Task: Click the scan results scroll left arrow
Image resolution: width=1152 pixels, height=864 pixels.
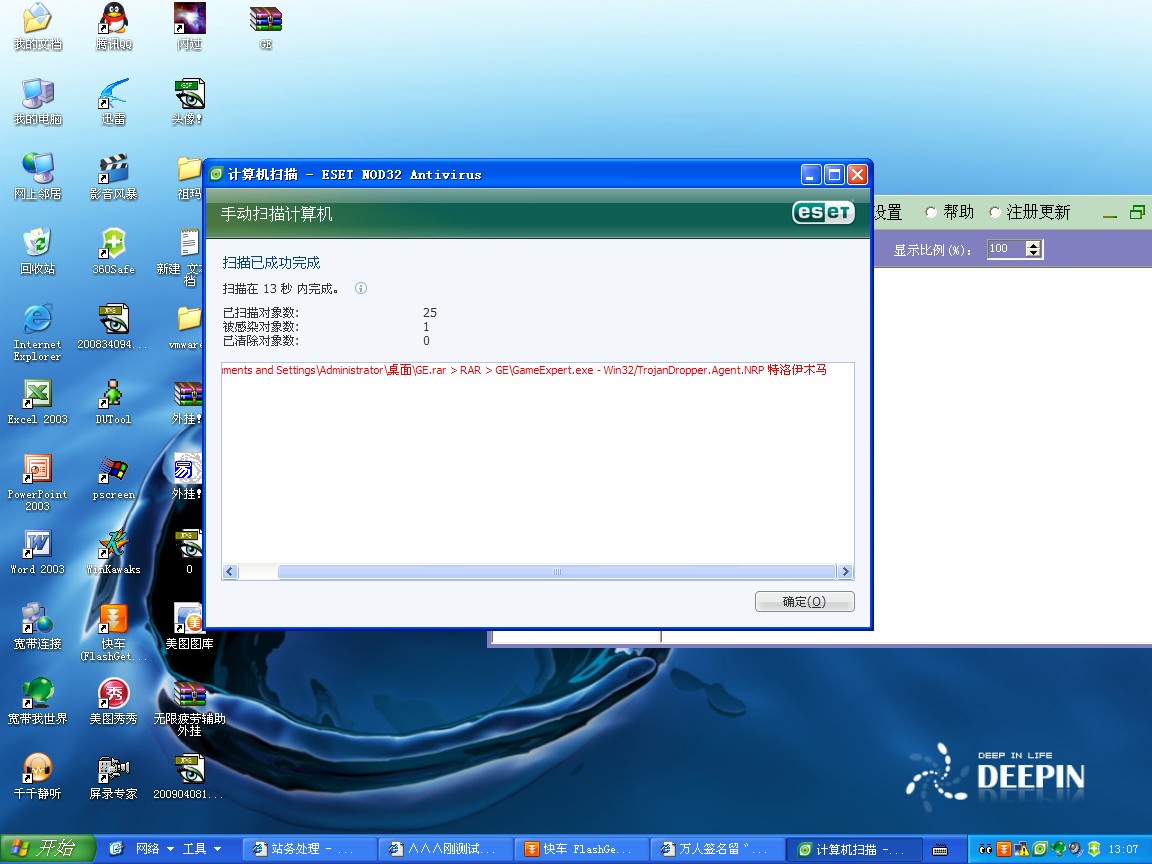Action: point(230,572)
